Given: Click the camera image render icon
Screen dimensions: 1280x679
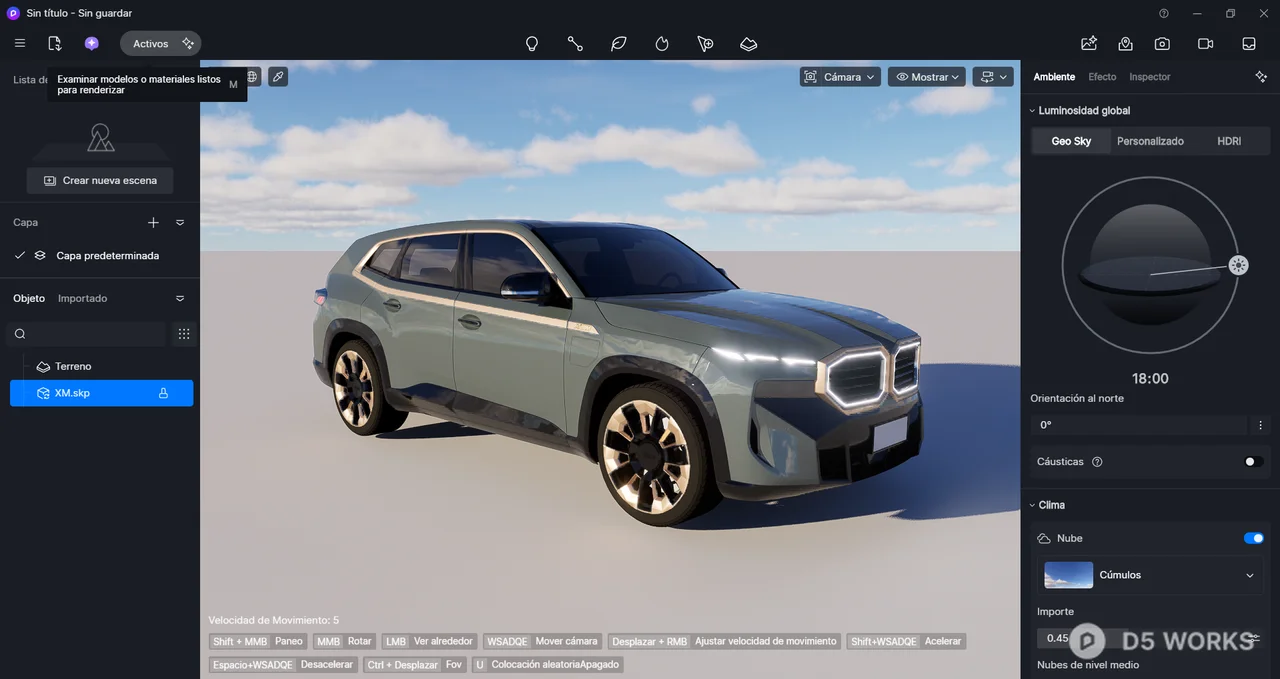Looking at the screenshot, I should pos(1162,44).
